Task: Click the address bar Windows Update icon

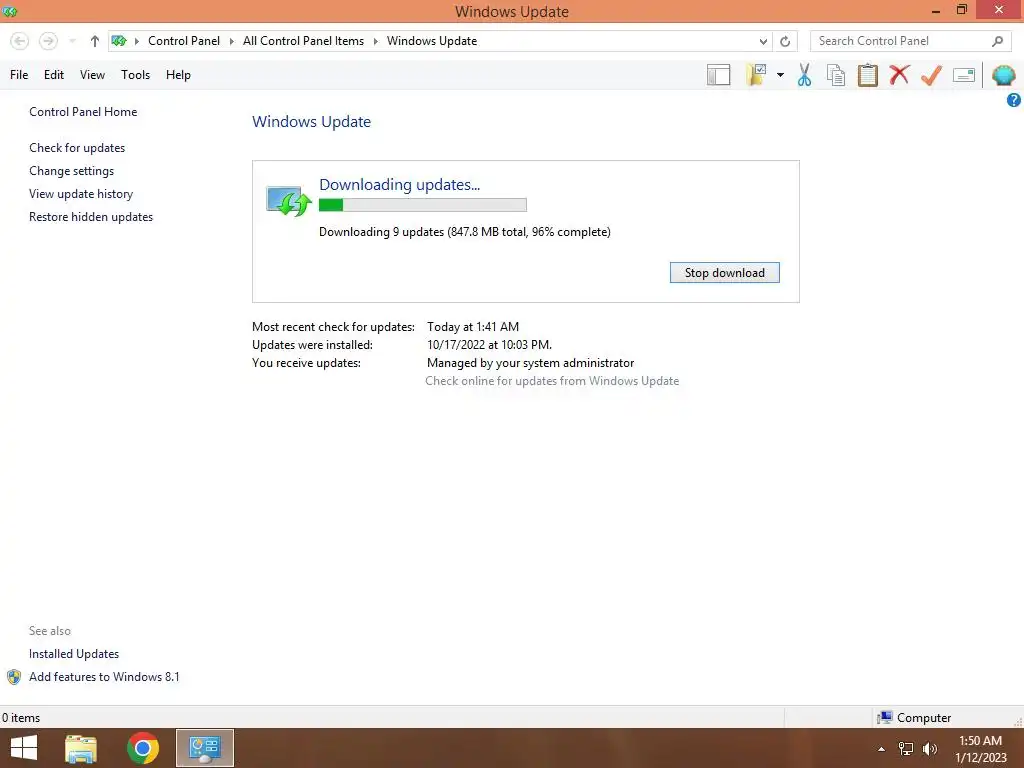Action: tap(119, 41)
